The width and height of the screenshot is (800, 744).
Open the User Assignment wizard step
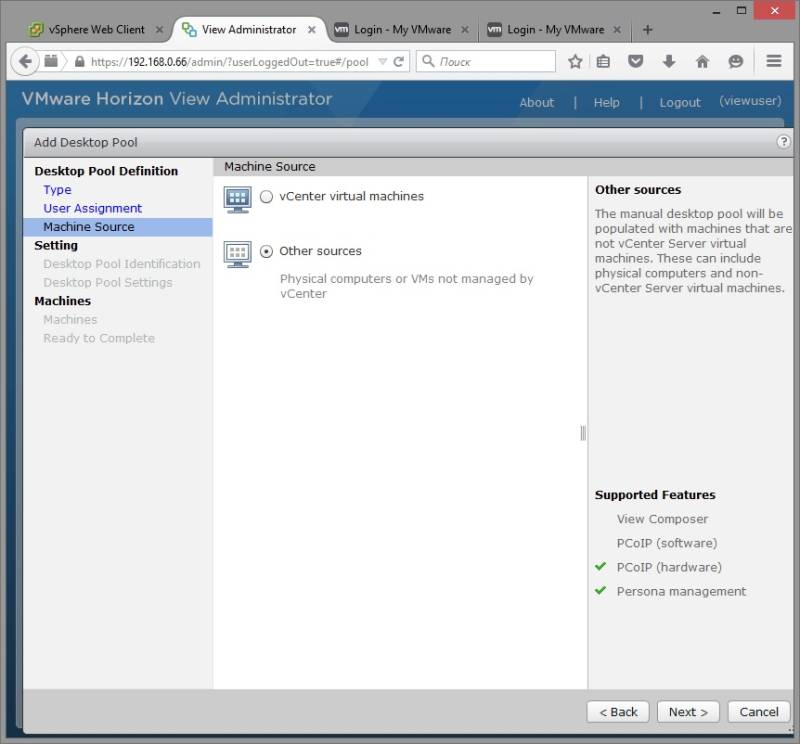pyautogui.click(x=92, y=208)
